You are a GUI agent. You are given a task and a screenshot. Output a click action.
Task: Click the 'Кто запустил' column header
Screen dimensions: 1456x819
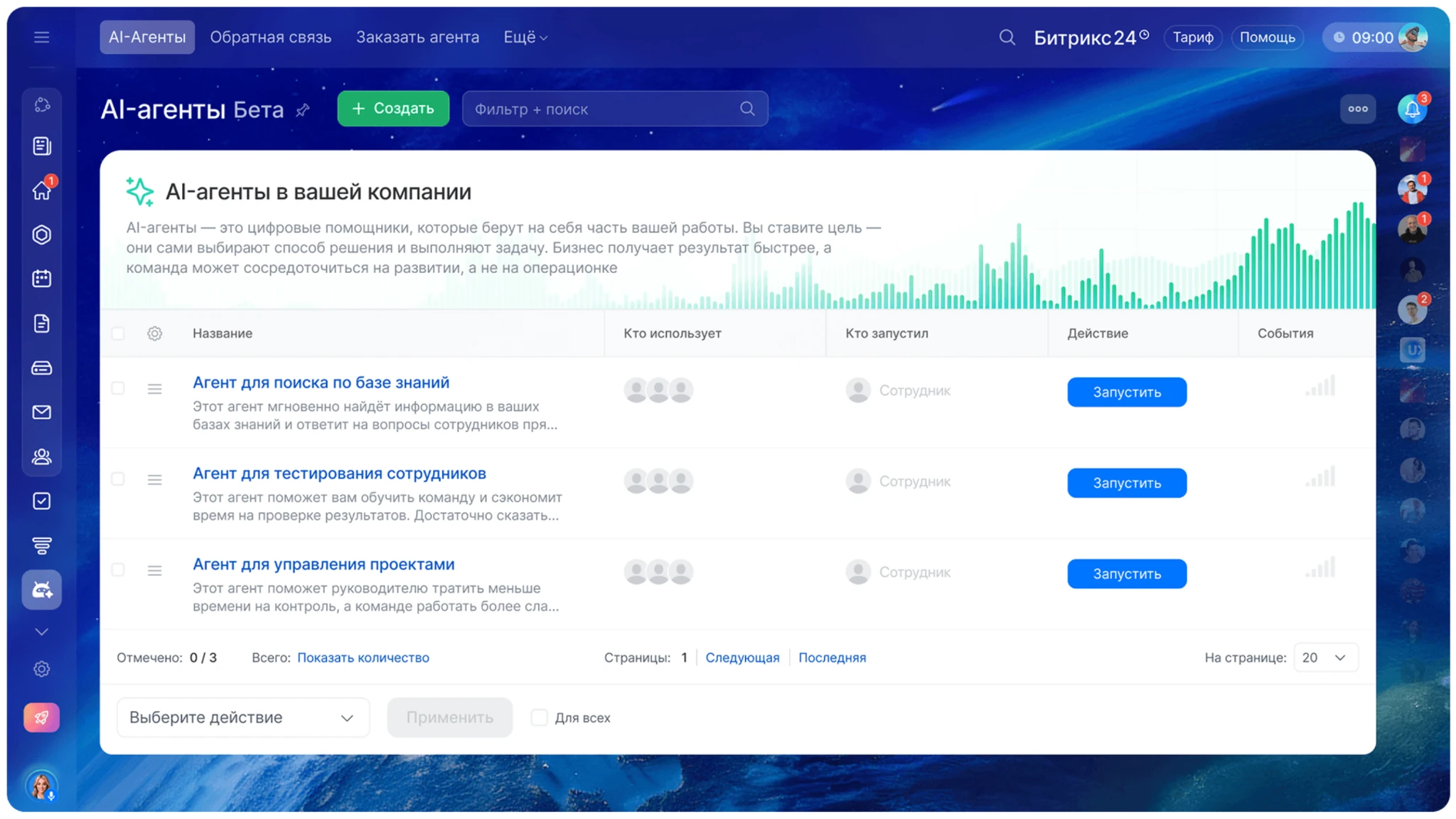[x=887, y=333]
